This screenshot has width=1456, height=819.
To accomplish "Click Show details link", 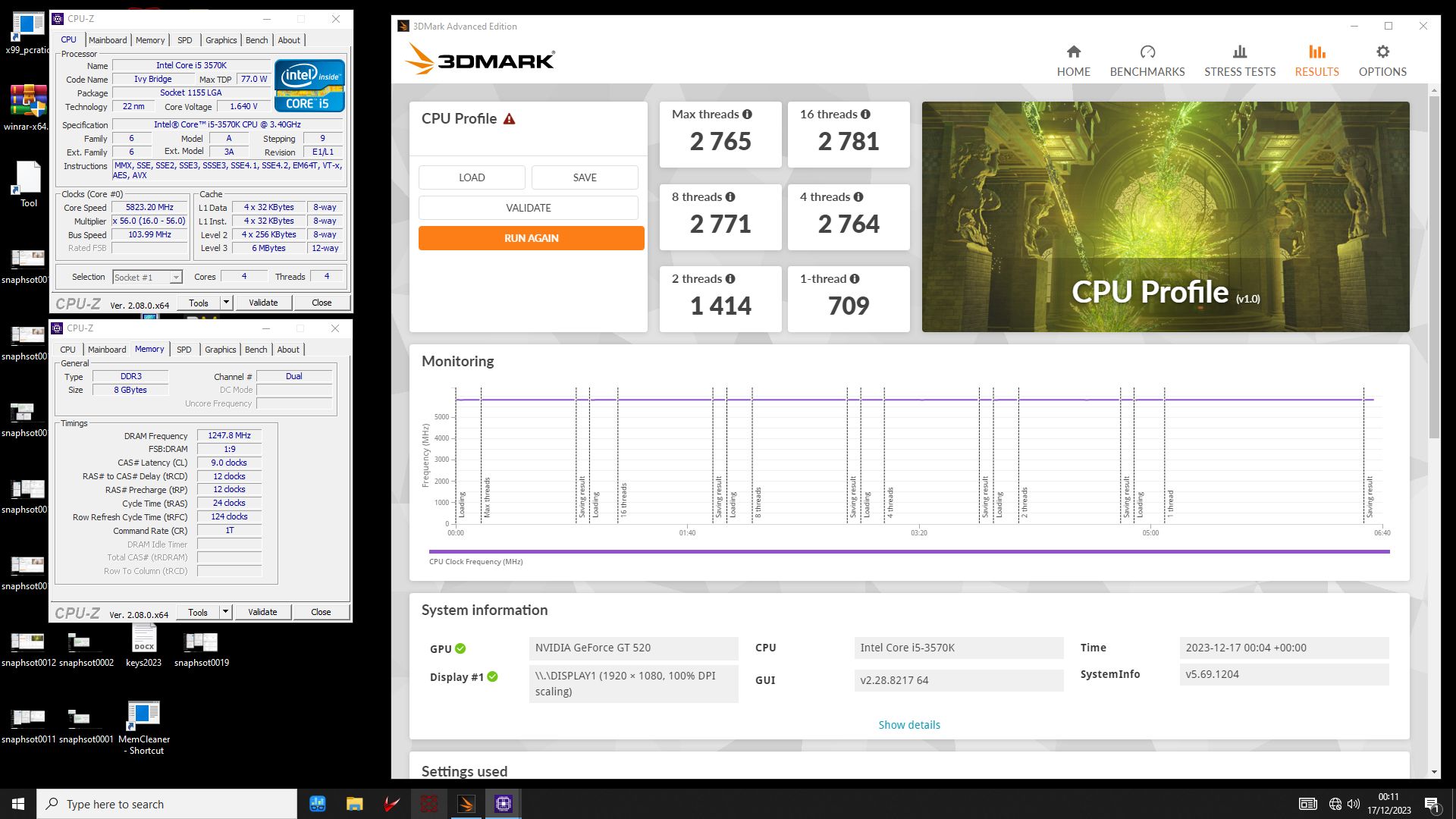I will (x=909, y=725).
